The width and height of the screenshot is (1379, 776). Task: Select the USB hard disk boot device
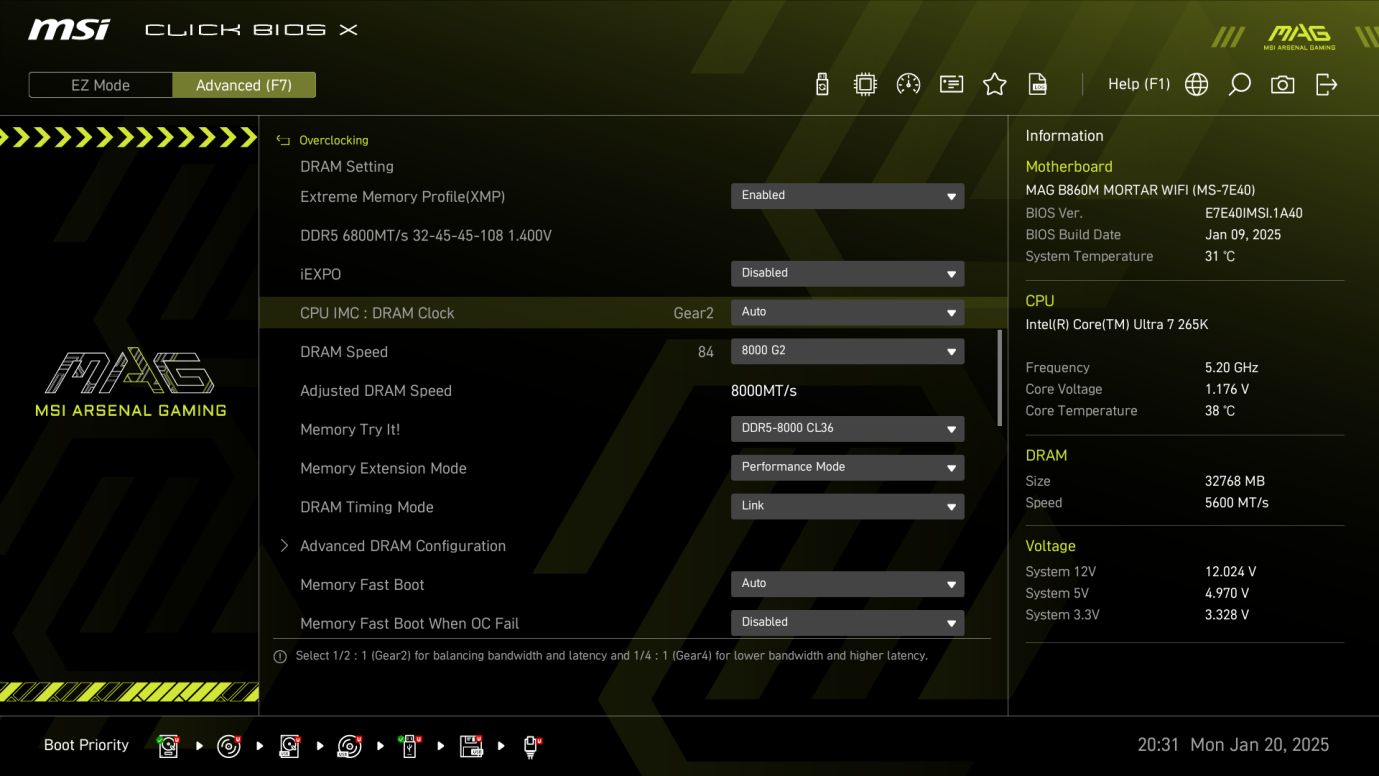click(289, 746)
